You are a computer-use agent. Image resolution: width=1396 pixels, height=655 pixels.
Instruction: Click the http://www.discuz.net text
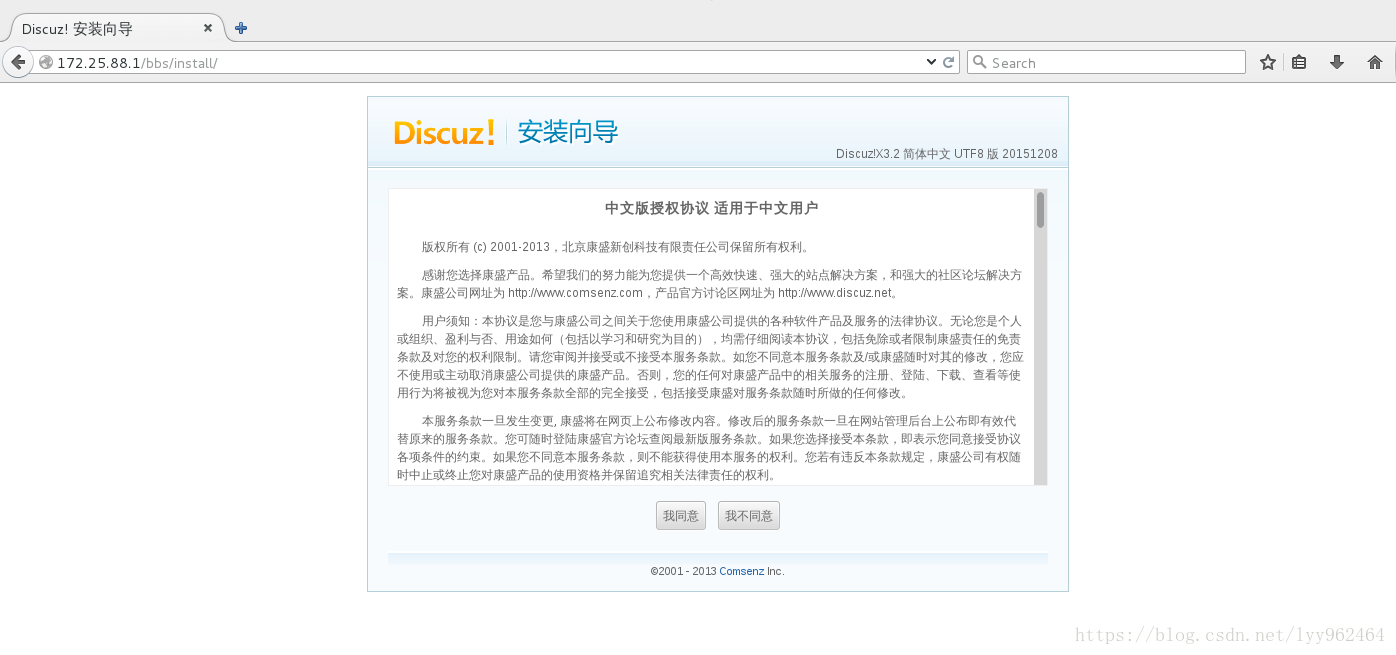[x=834, y=293]
